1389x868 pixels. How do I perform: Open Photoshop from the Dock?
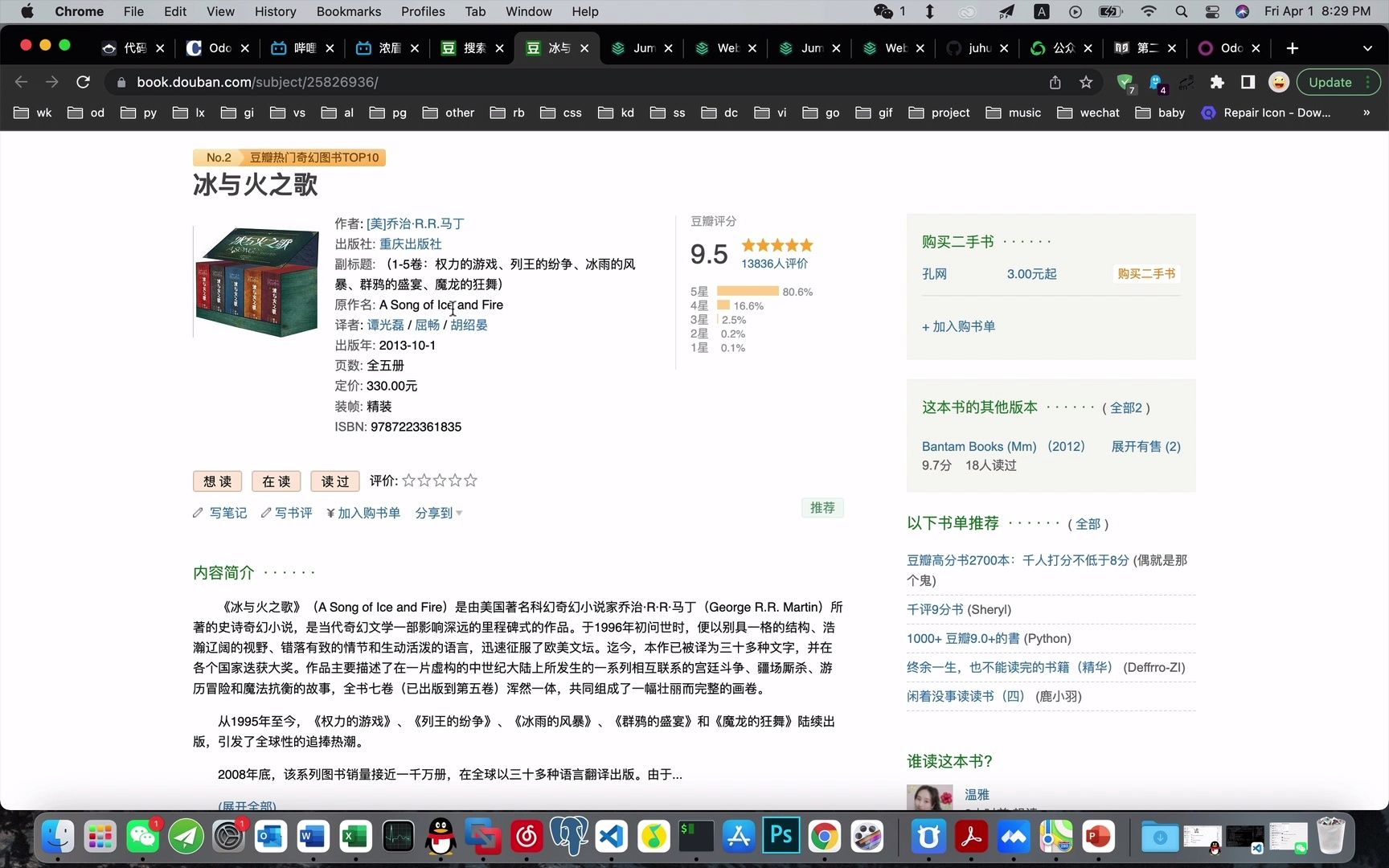tap(781, 836)
